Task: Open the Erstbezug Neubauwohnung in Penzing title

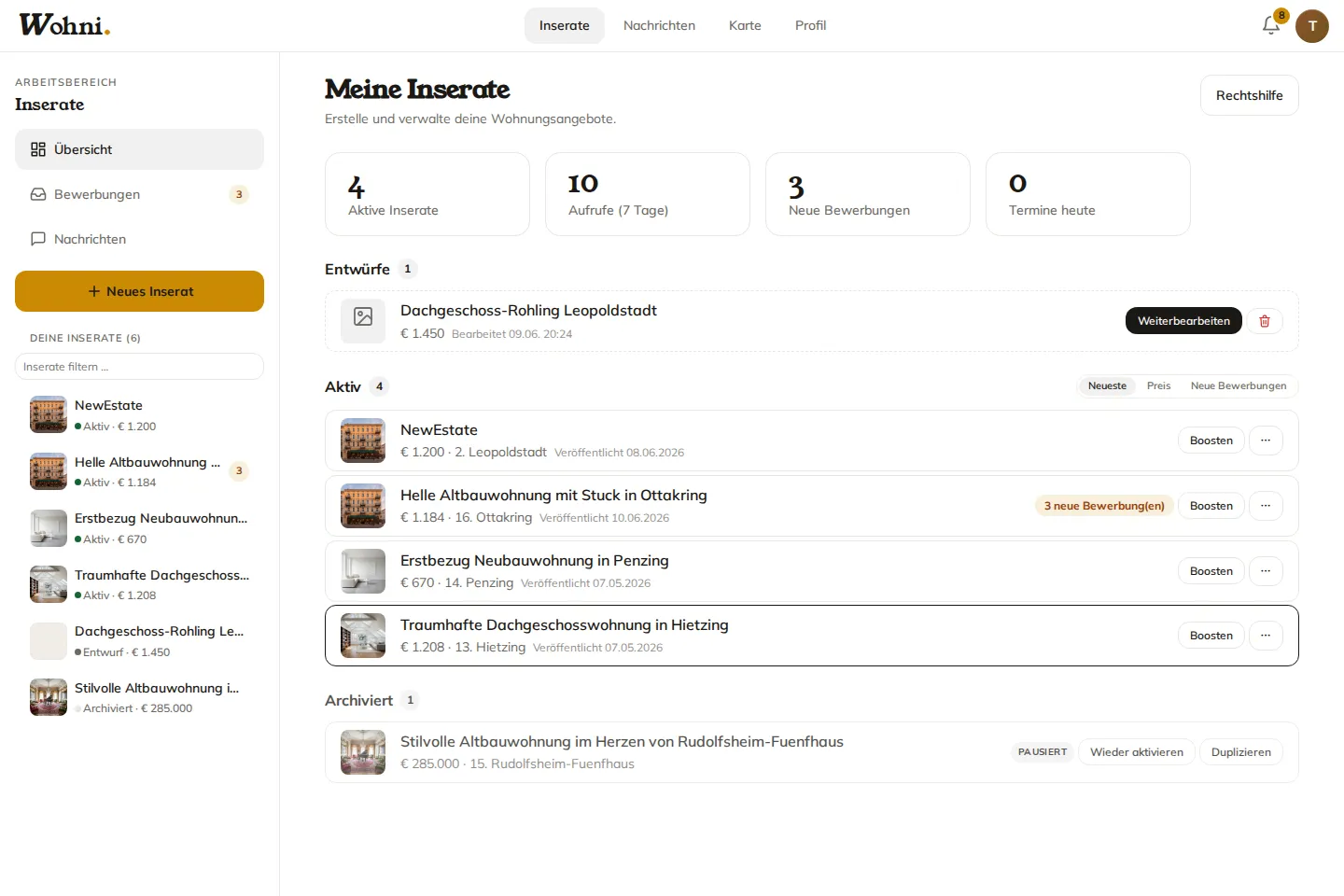Action: point(535,561)
